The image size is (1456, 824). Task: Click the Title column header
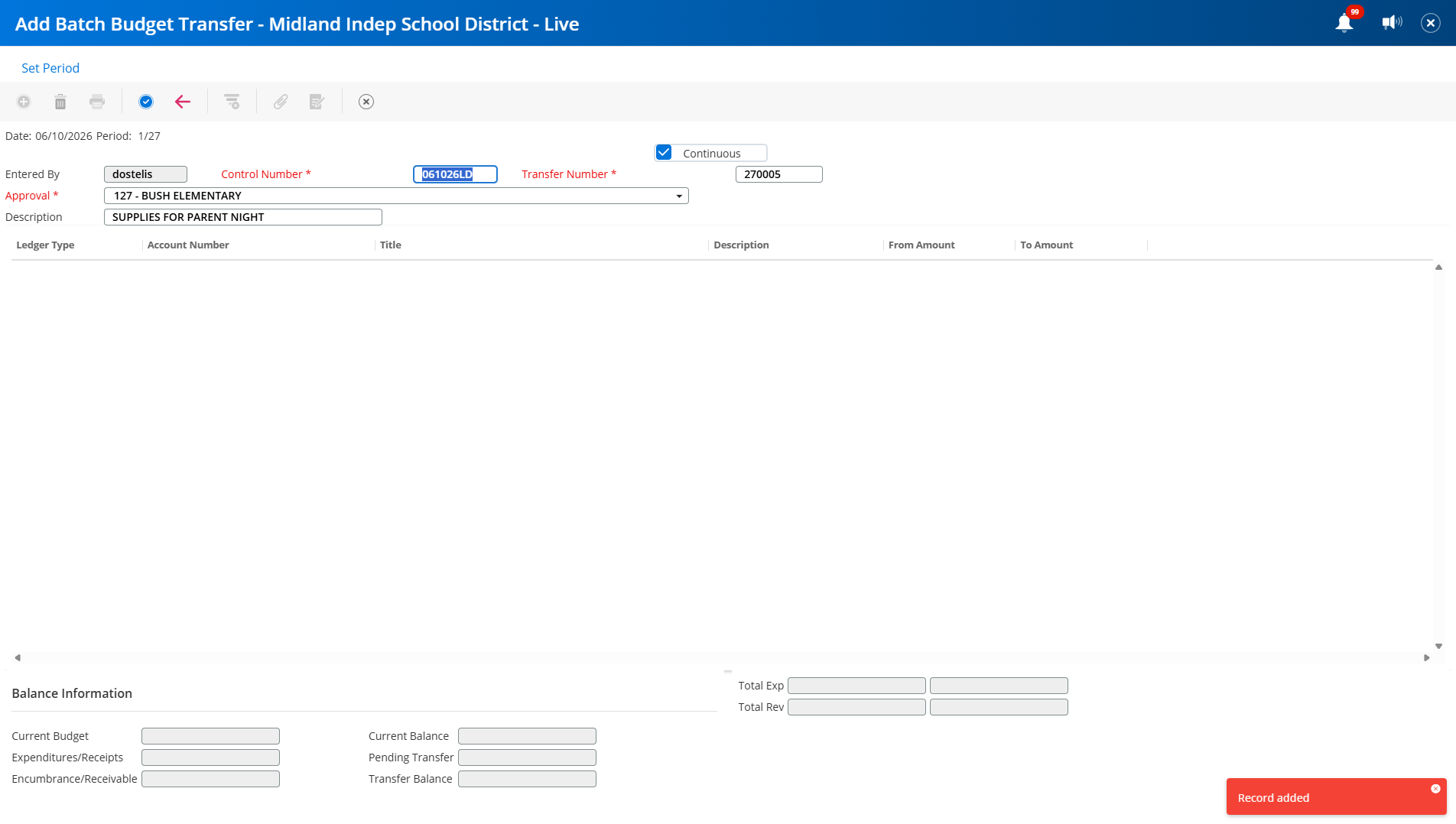pos(391,245)
